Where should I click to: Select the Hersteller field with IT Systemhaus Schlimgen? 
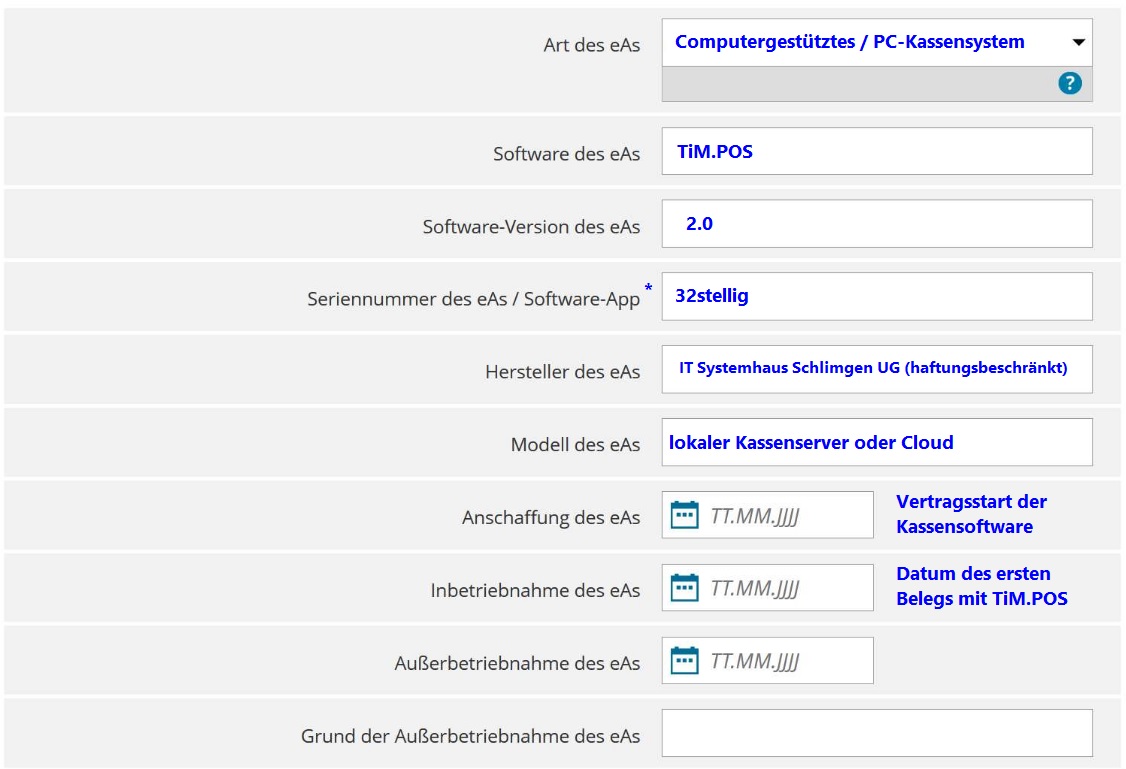point(876,369)
